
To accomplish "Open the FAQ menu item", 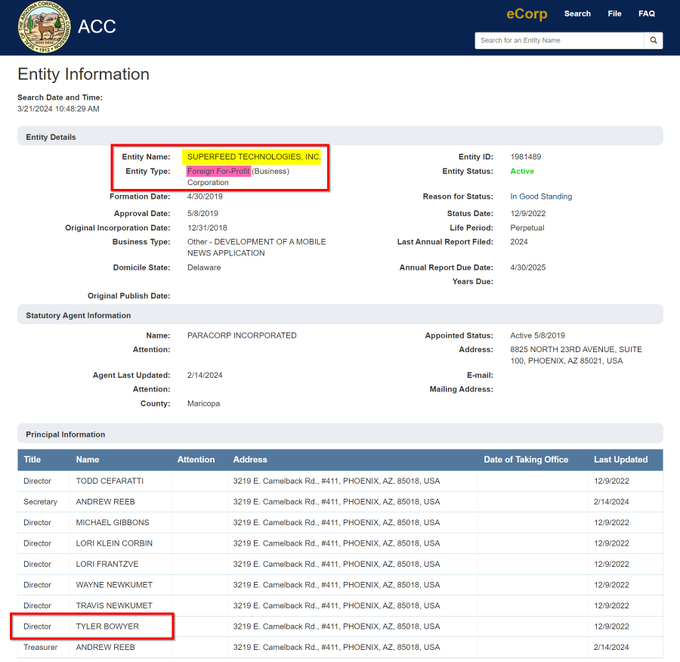I will coord(647,14).
